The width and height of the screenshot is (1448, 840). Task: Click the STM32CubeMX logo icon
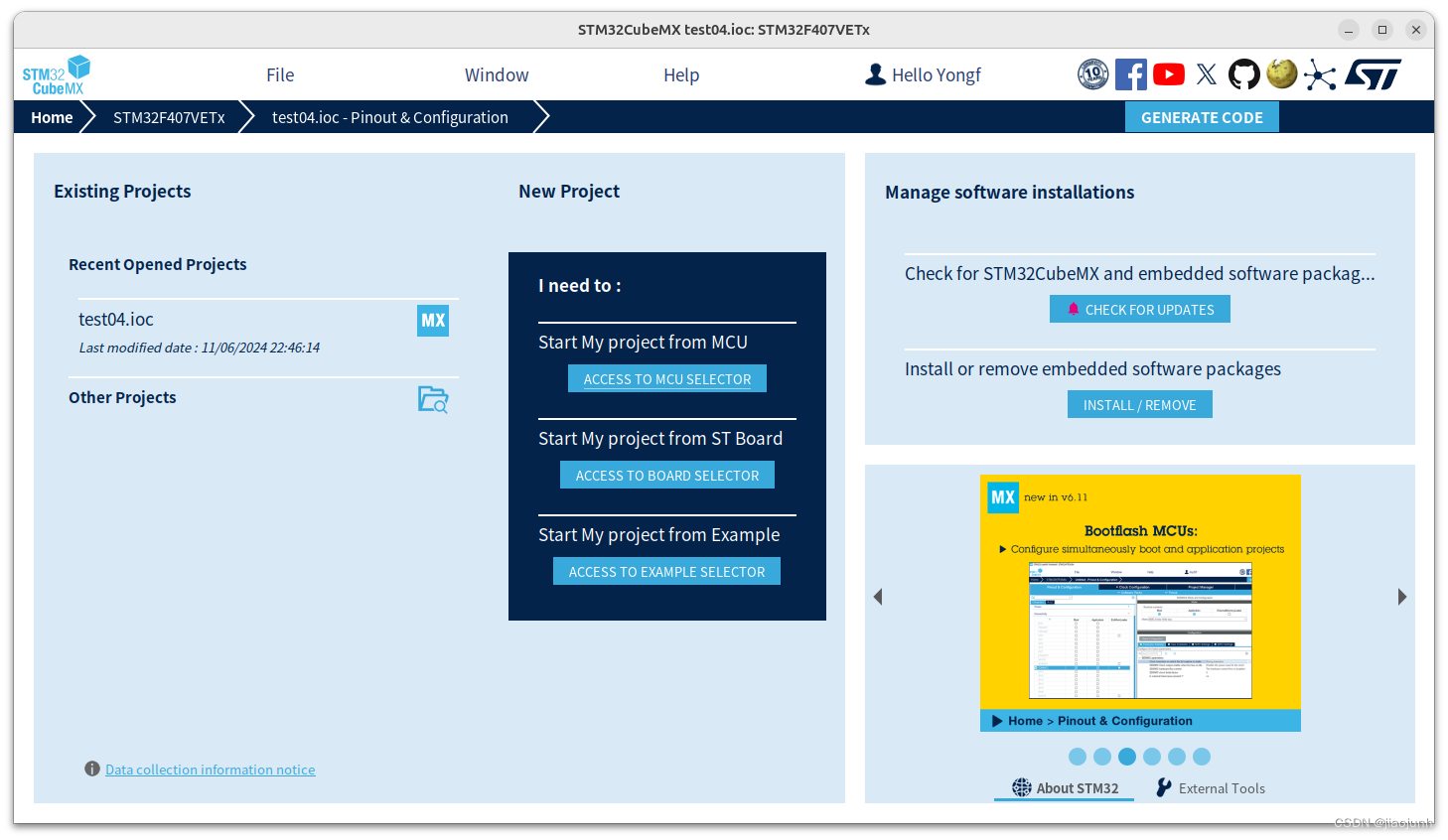pyautogui.click(x=57, y=75)
